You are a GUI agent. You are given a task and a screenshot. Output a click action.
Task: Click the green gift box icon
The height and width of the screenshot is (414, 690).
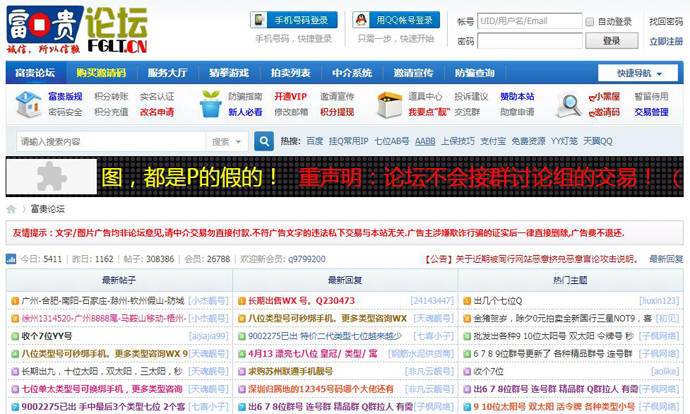point(210,104)
